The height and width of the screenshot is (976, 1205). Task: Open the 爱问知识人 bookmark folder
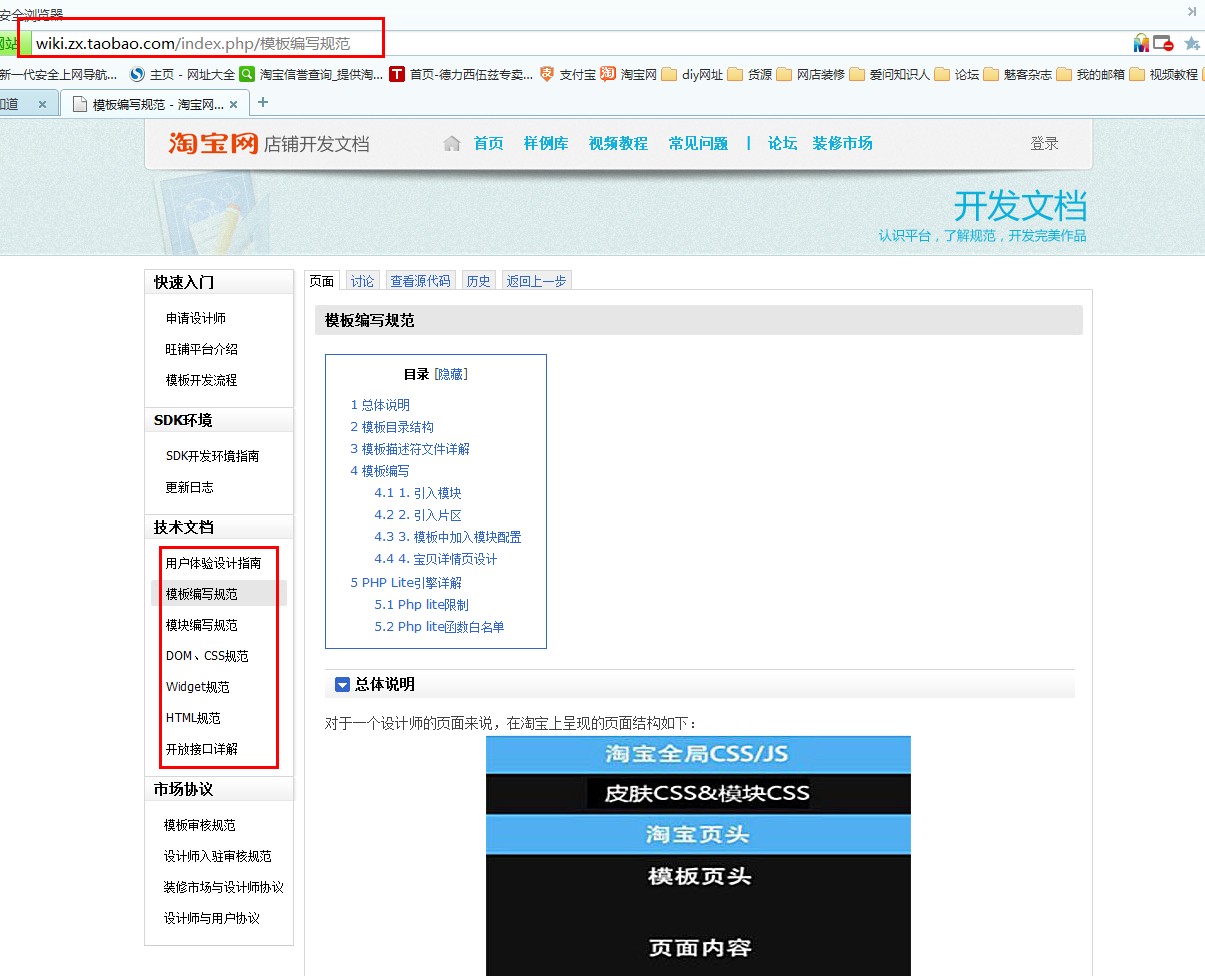pos(890,74)
